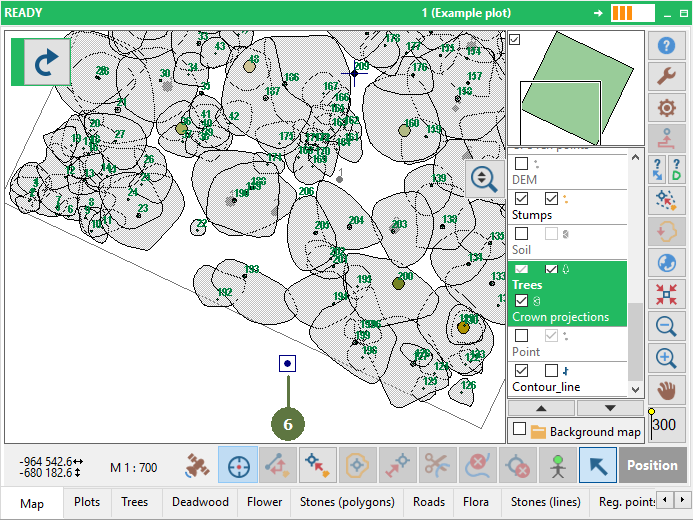
Task: Click the yellow-knob slider next to 300
Action: [651, 424]
